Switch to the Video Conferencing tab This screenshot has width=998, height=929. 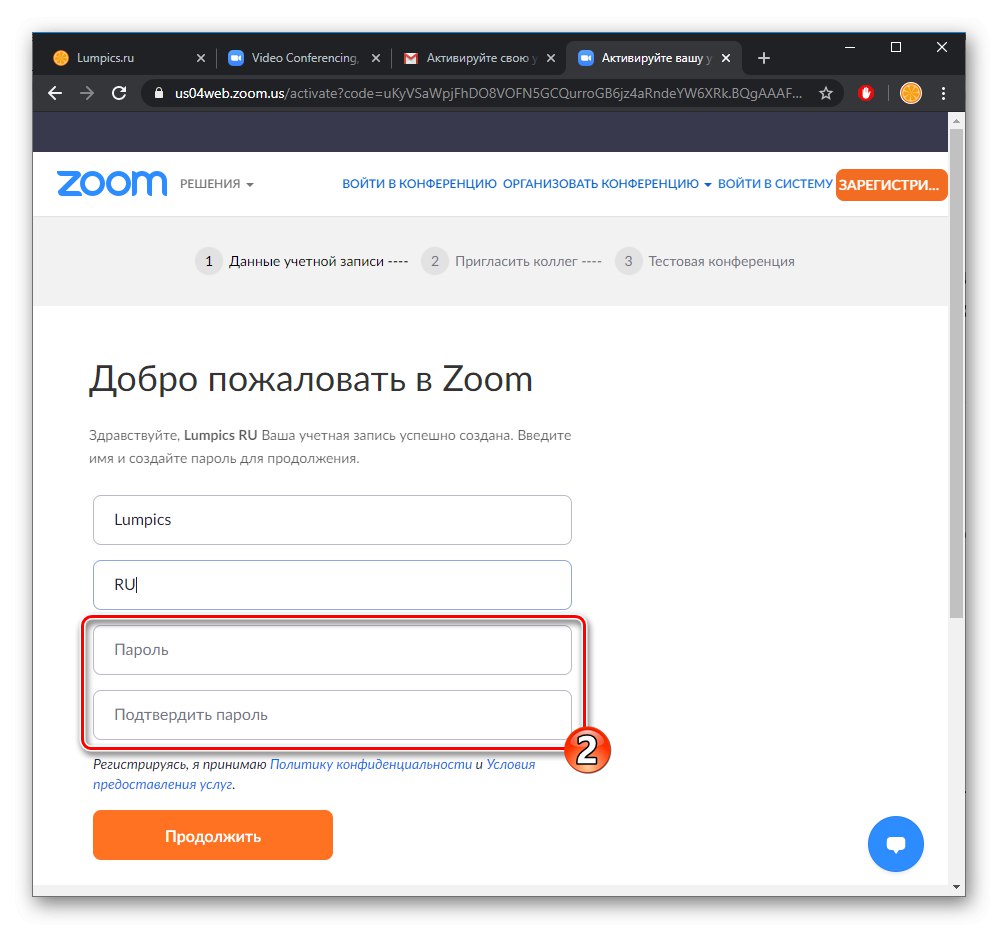298,58
